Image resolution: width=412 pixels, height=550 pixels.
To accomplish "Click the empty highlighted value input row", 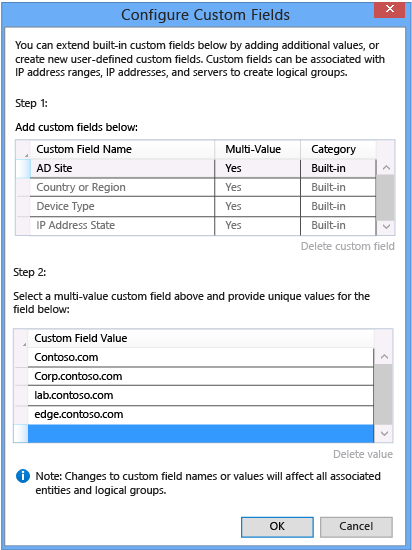I will (x=201, y=434).
